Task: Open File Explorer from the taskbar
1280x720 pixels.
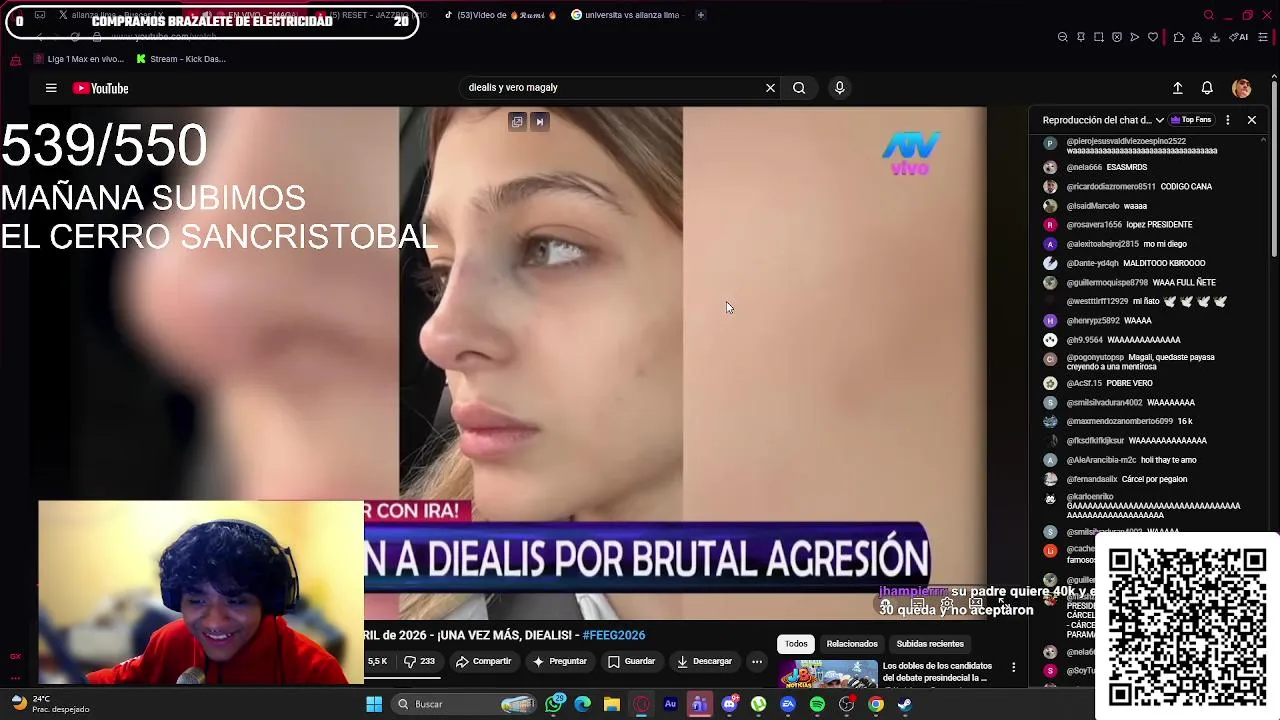Action: pyautogui.click(x=611, y=704)
